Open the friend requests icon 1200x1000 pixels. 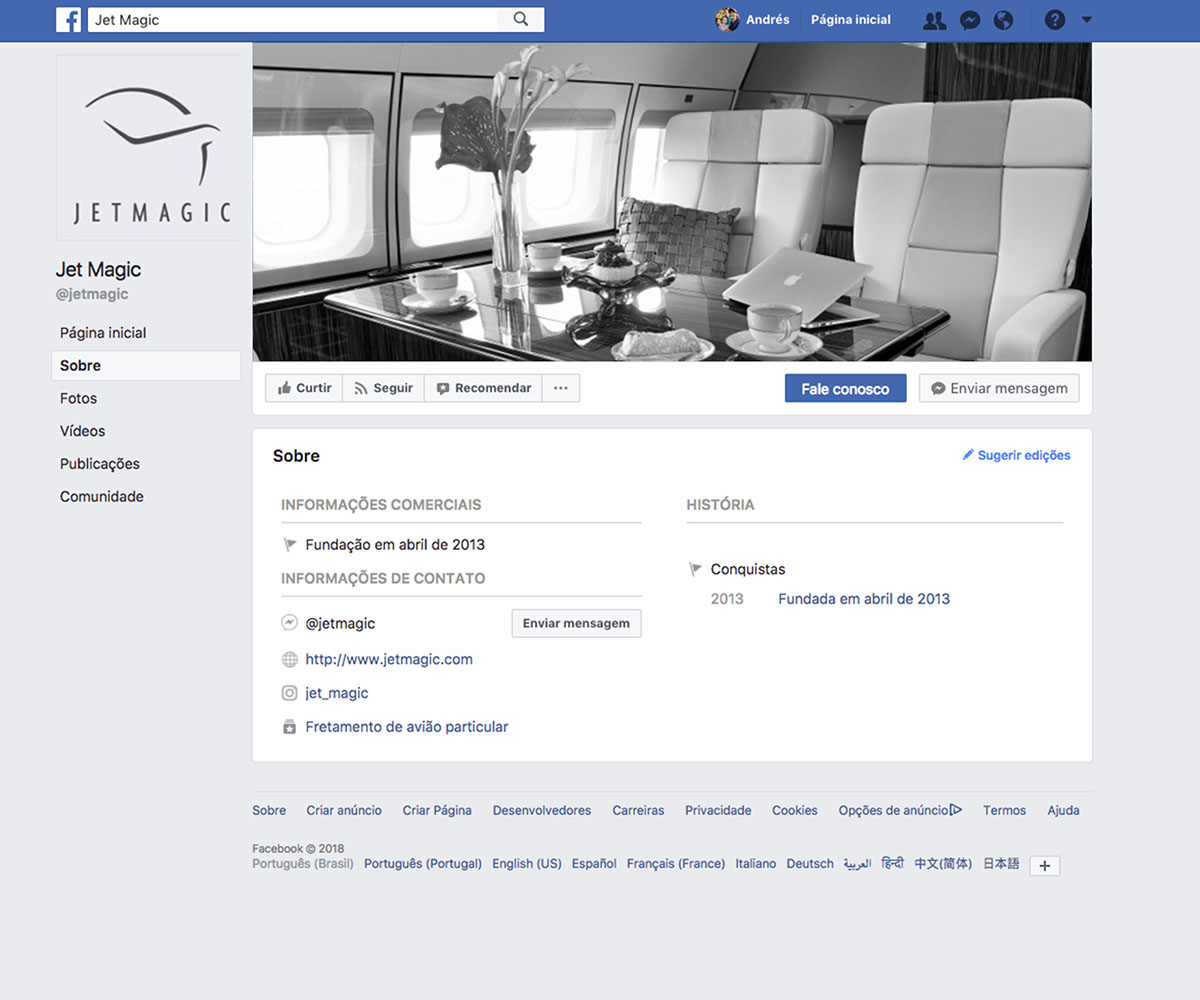click(934, 20)
